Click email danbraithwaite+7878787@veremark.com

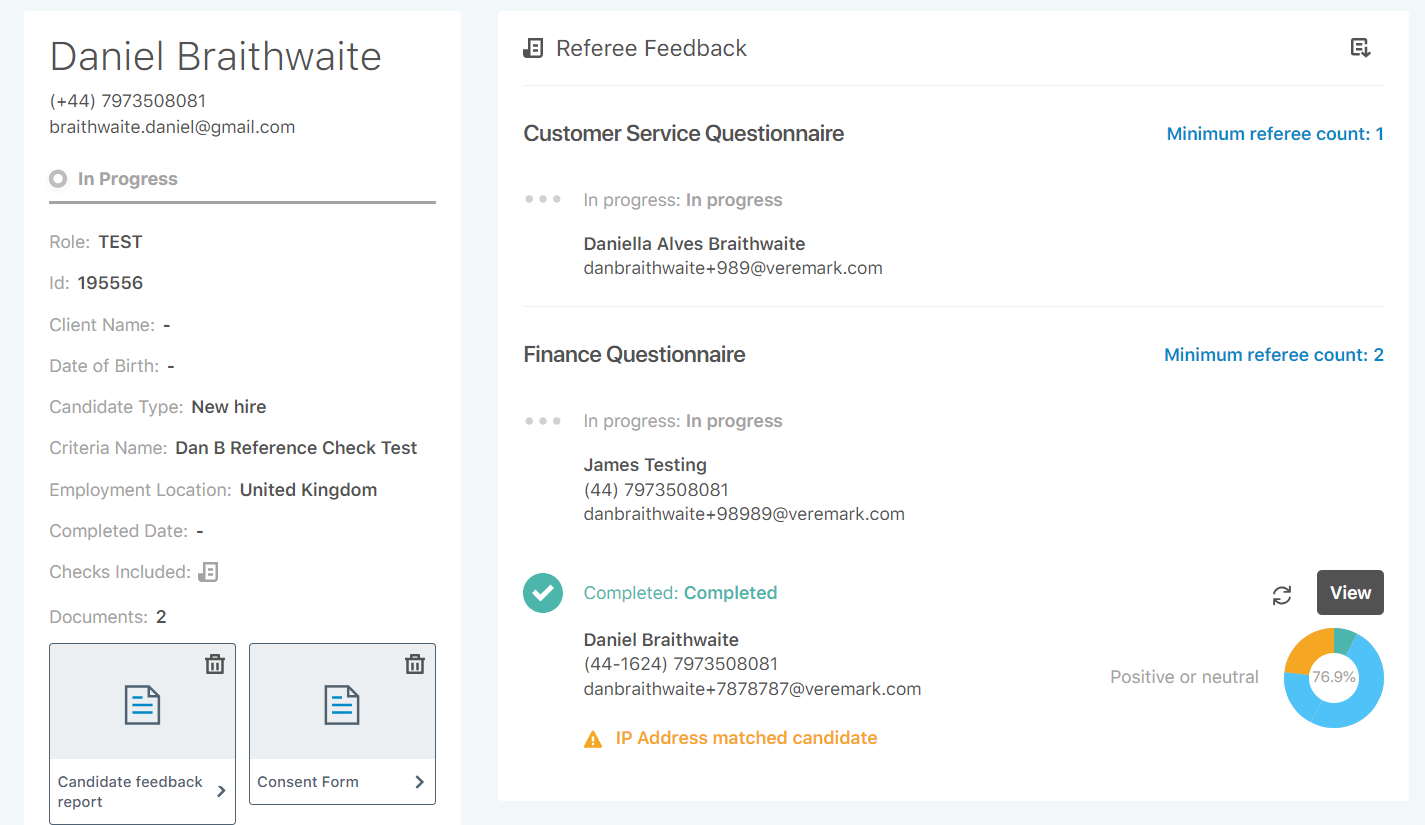coord(752,689)
